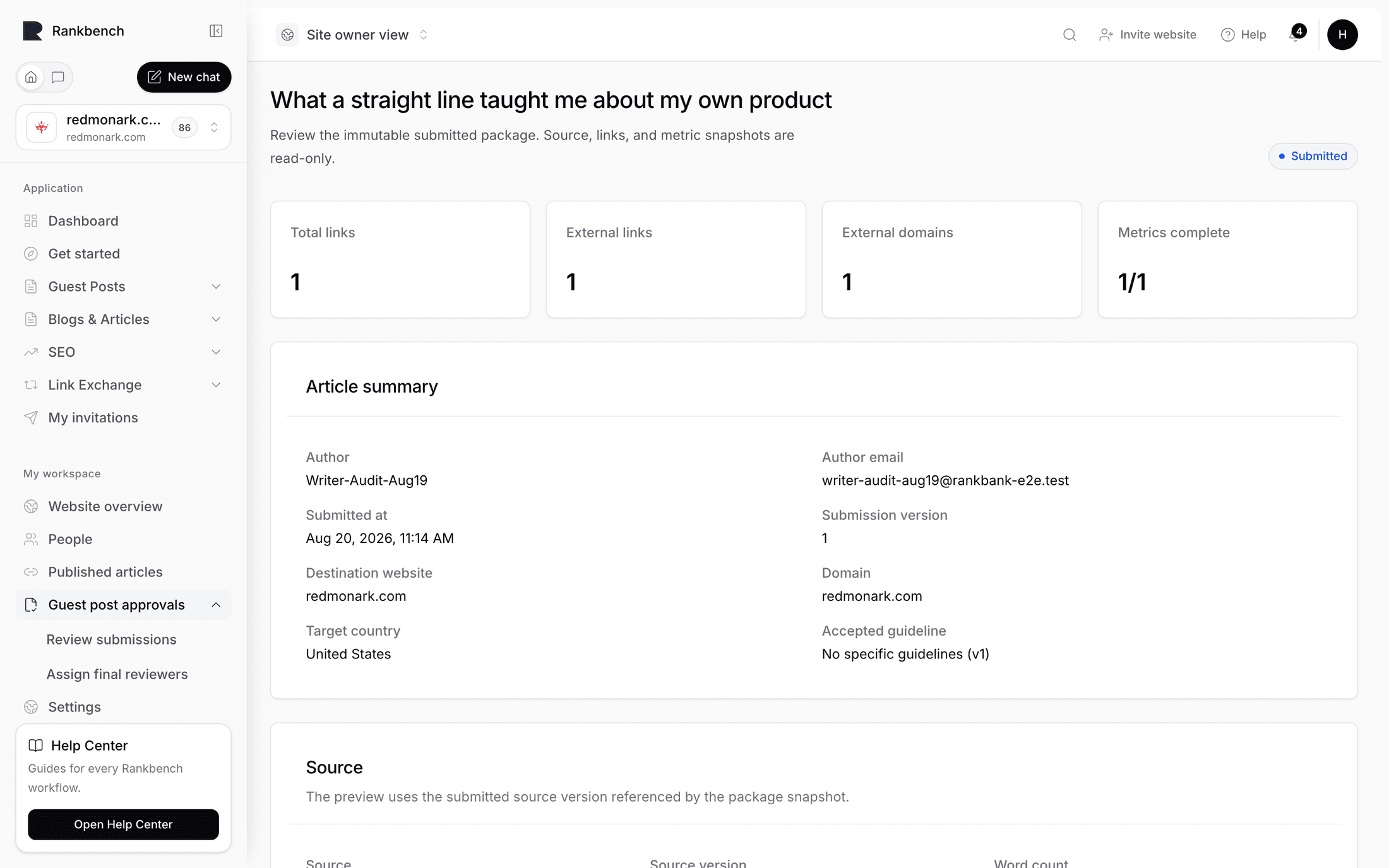The image size is (1389, 868).
Task: Open the Help link in header
Action: coord(1243,35)
